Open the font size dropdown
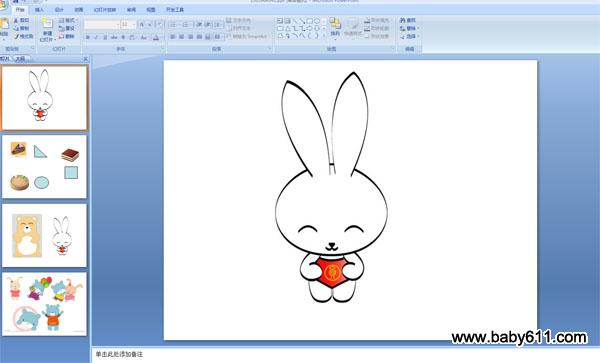Screen dimensions: 600x363 pyautogui.click(x=129, y=24)
